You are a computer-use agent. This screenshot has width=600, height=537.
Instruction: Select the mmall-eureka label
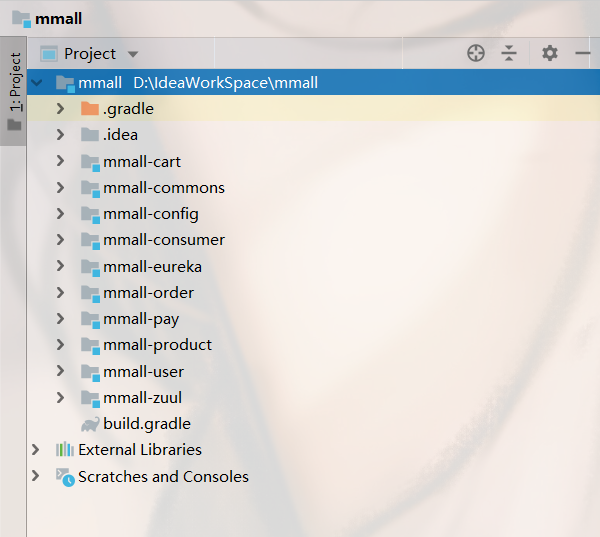click(152, 266)
